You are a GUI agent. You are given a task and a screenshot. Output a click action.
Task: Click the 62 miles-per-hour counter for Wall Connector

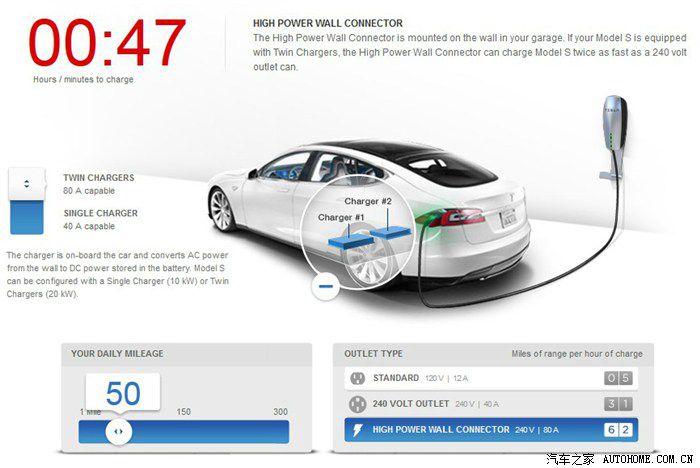click(618, 430)
